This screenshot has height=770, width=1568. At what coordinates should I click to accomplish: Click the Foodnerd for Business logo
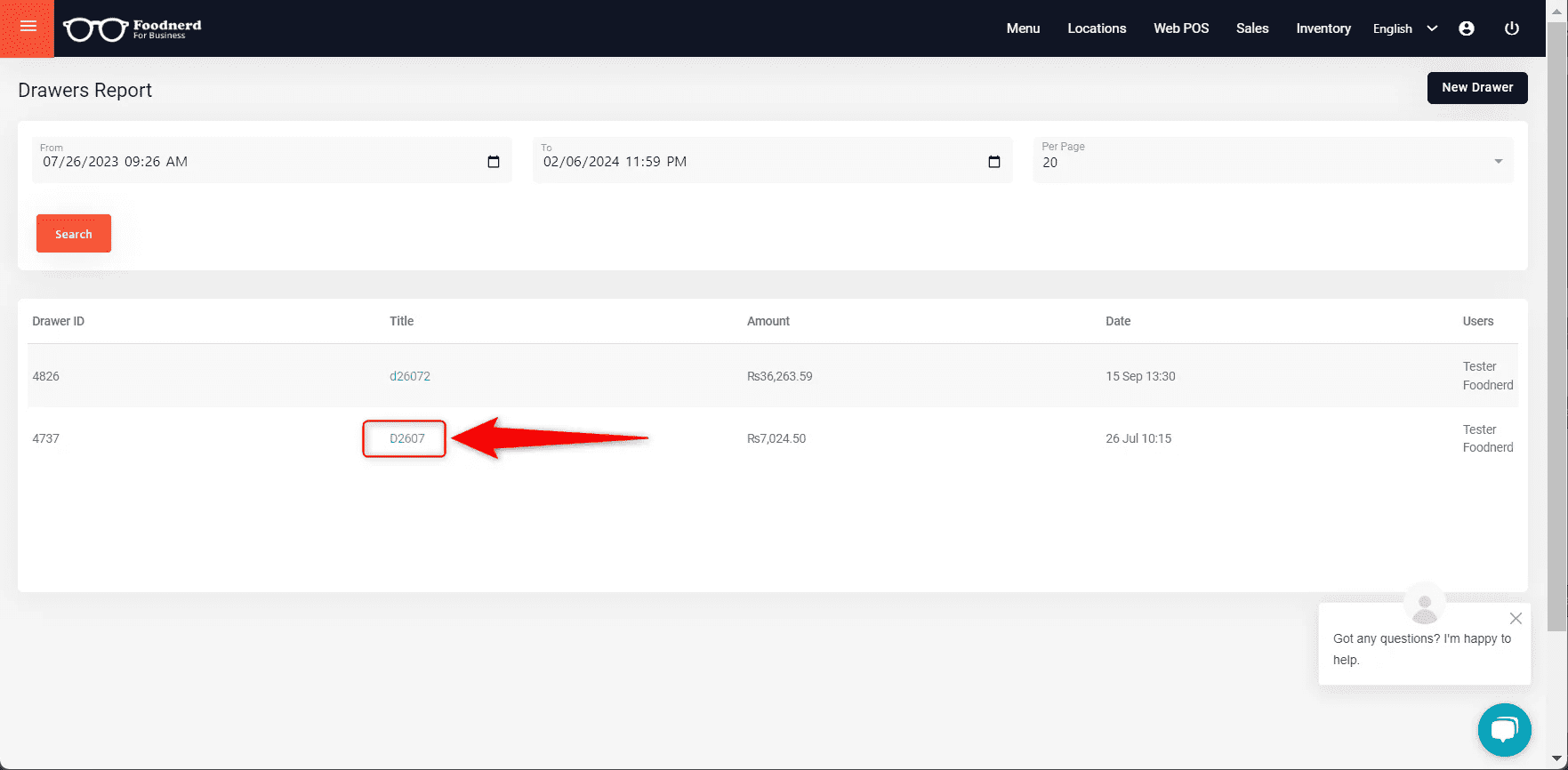(133, 28)
